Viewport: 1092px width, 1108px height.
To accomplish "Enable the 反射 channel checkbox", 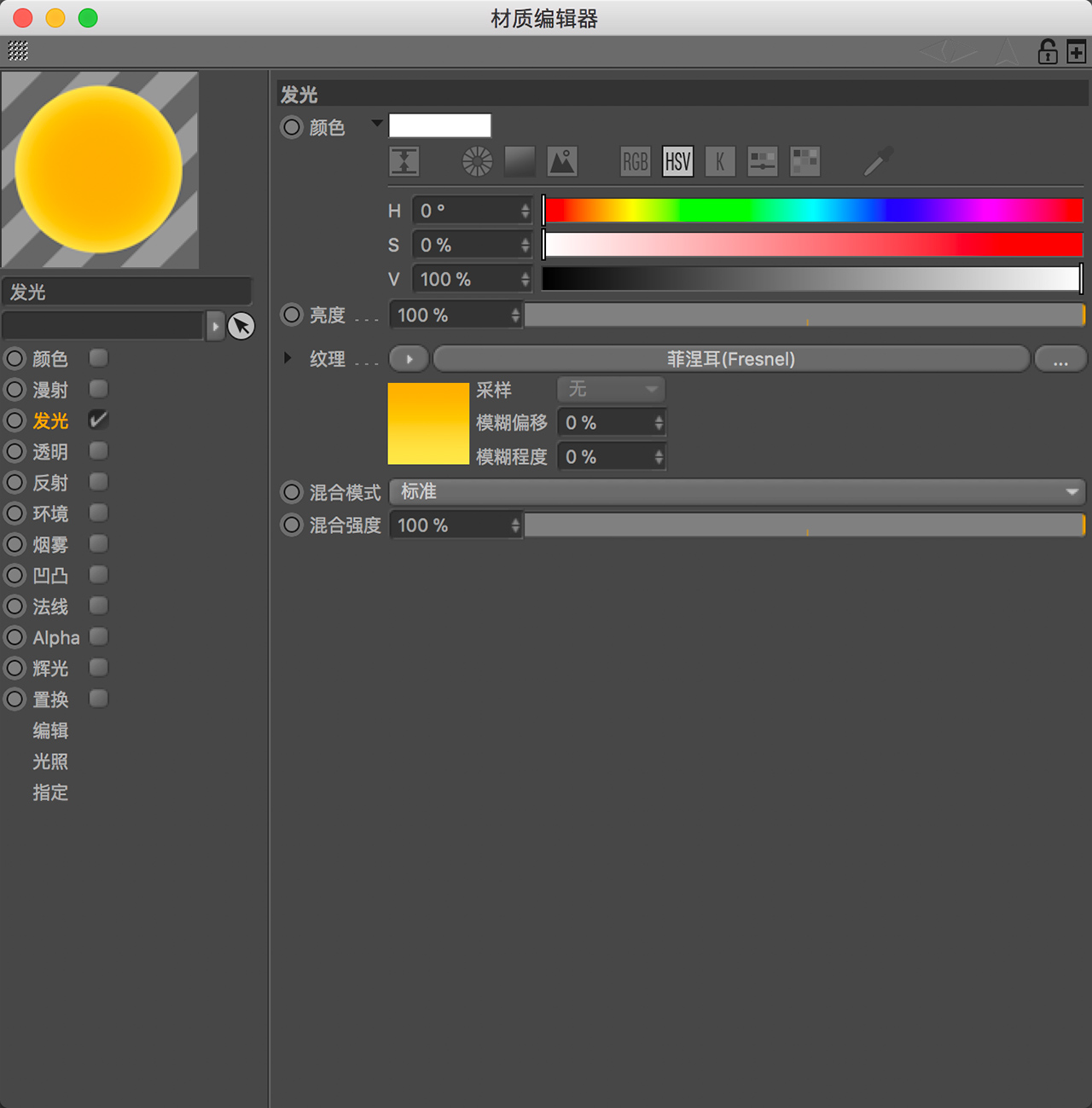I will (99, 482).
